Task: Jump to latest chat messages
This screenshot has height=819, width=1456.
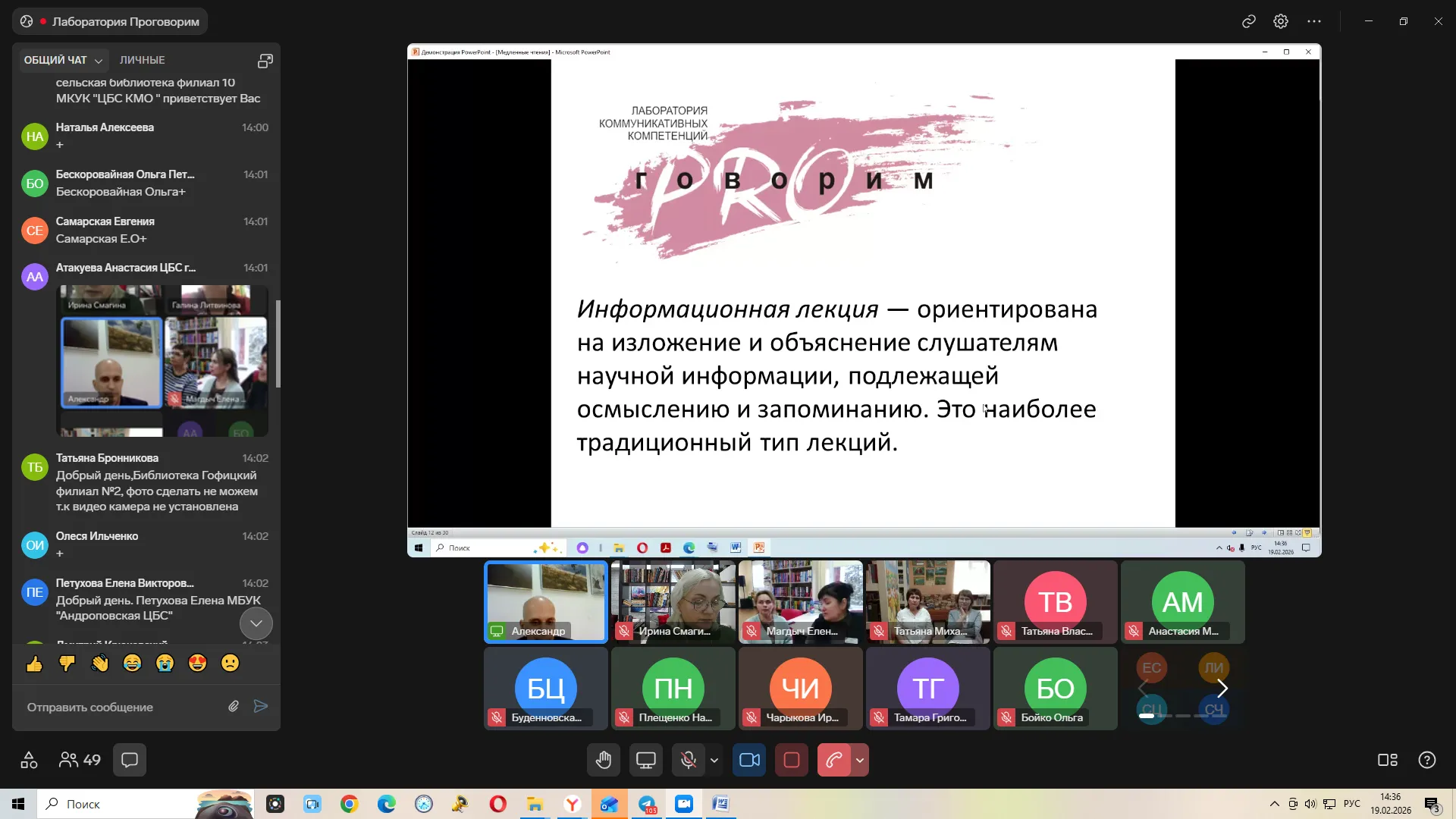Action: click(256, 623)
